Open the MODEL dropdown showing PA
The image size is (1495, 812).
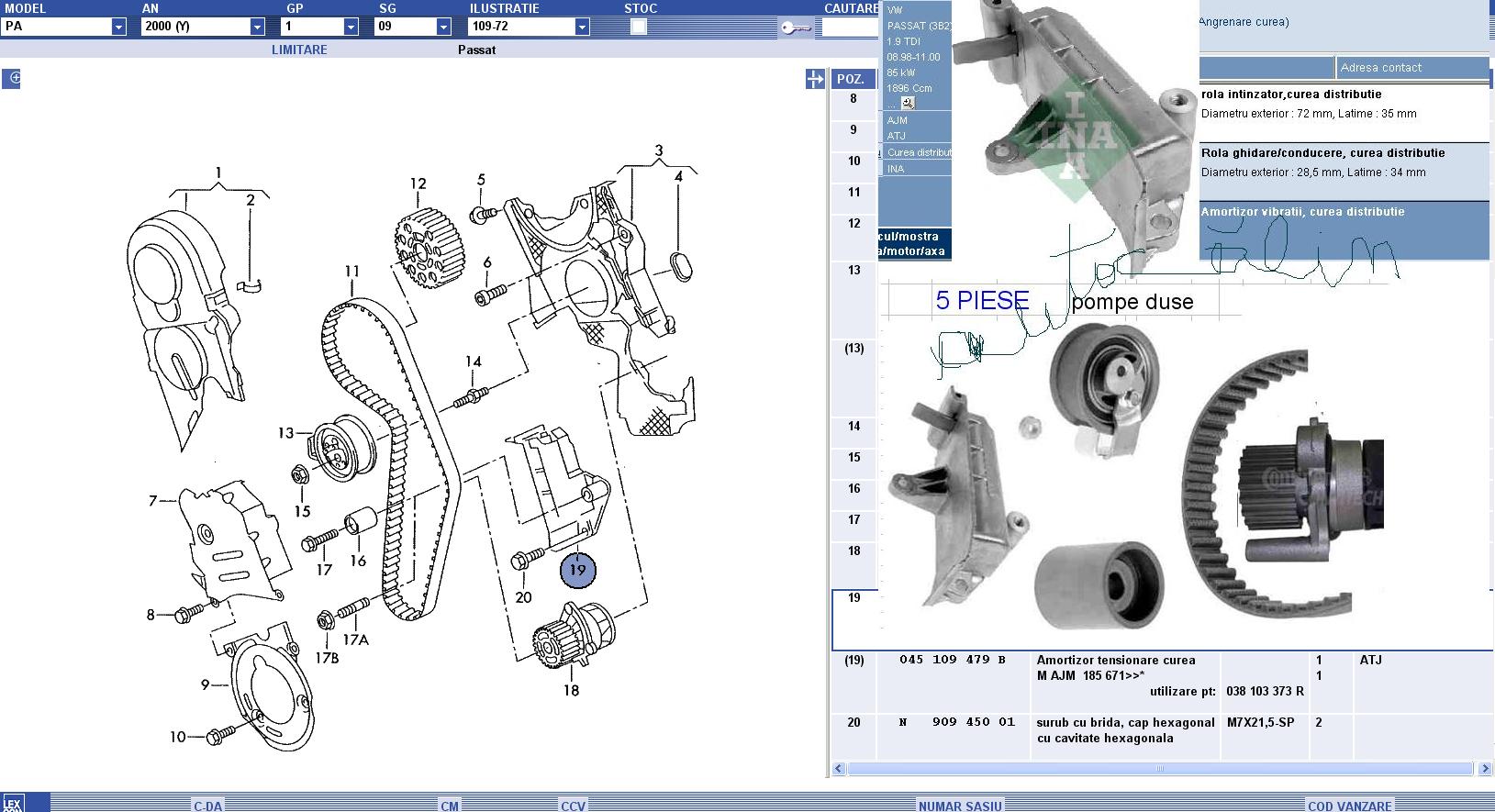[x=118, y=27]
